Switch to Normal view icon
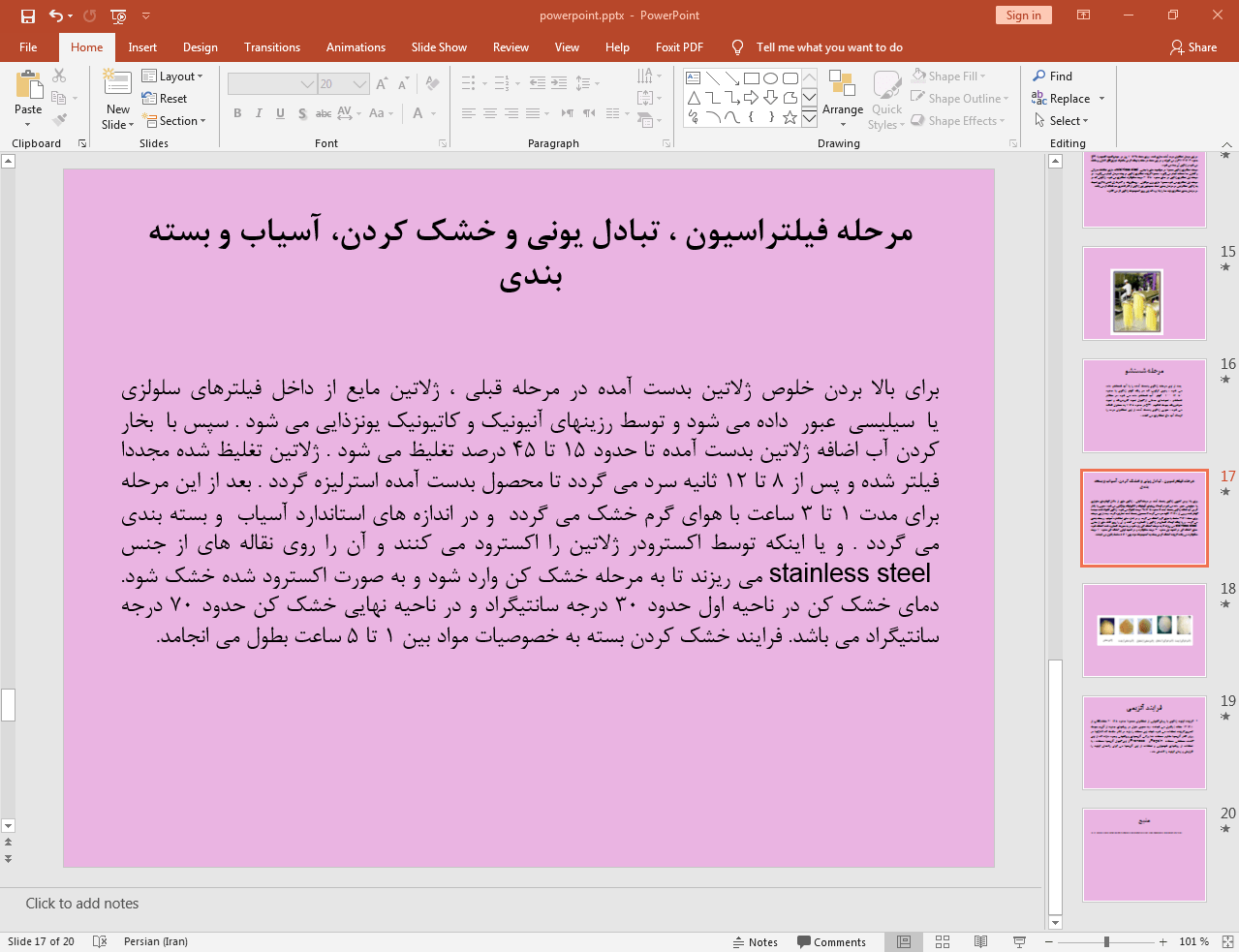The width and height of the screenshot is (1239, 952). pos(904,941)
